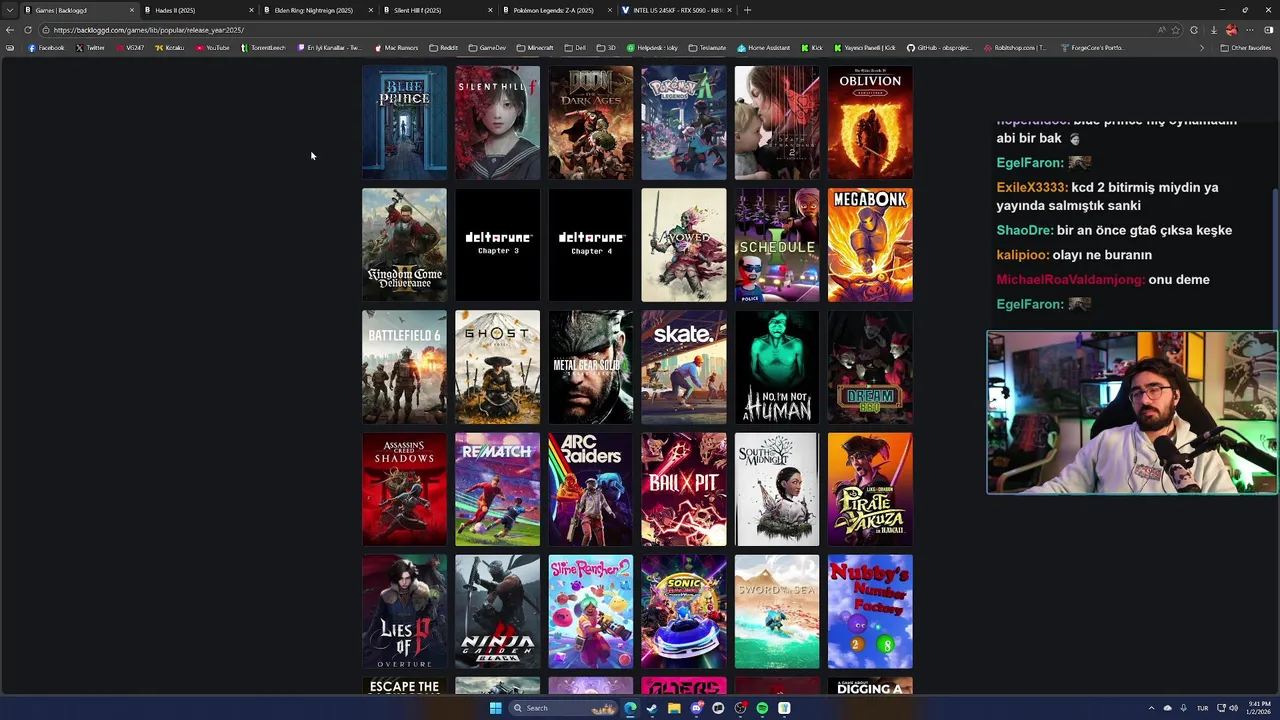This screenshot has height=720, width=1280.
Task: Open the Twitter bookmark
Action: (x=90, y=48)
